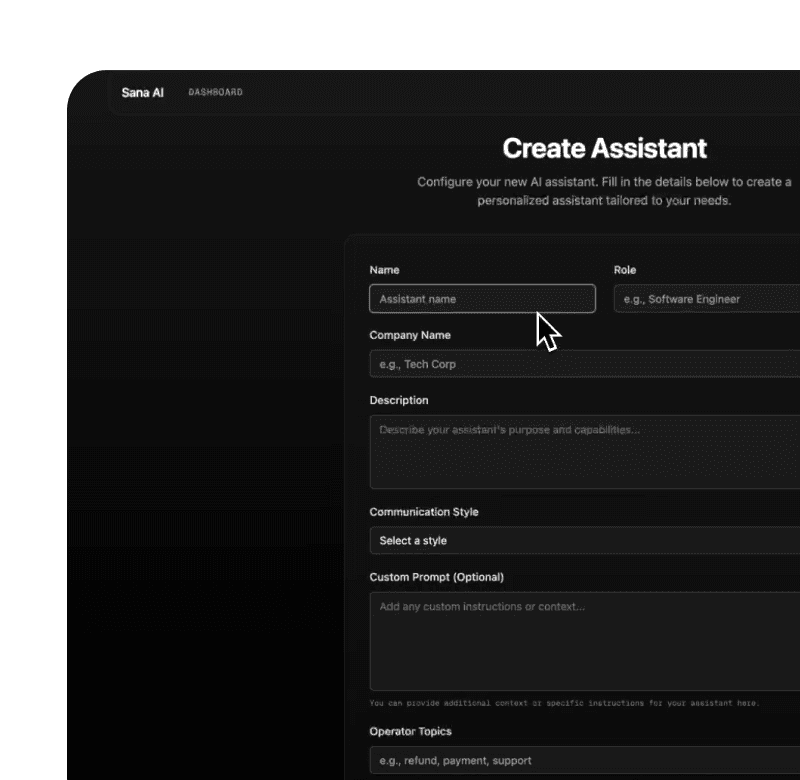Image resolution: width=800 pixels, height=780 pixels.
Task: Switch to the DASHBOARD tab
Action: pyautogui.click(x=214, y=92)
